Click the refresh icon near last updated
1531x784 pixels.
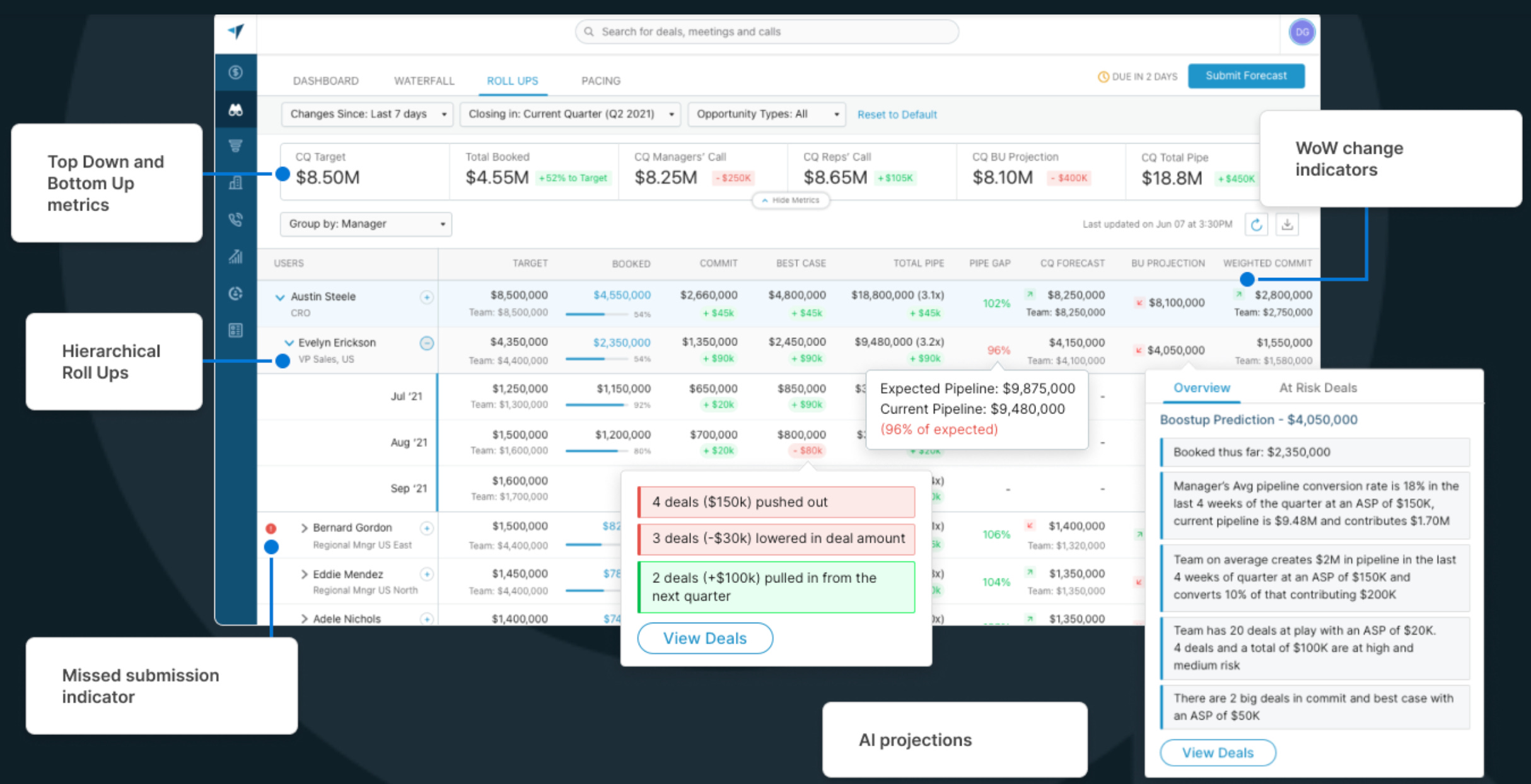[x=1256, y=224]
